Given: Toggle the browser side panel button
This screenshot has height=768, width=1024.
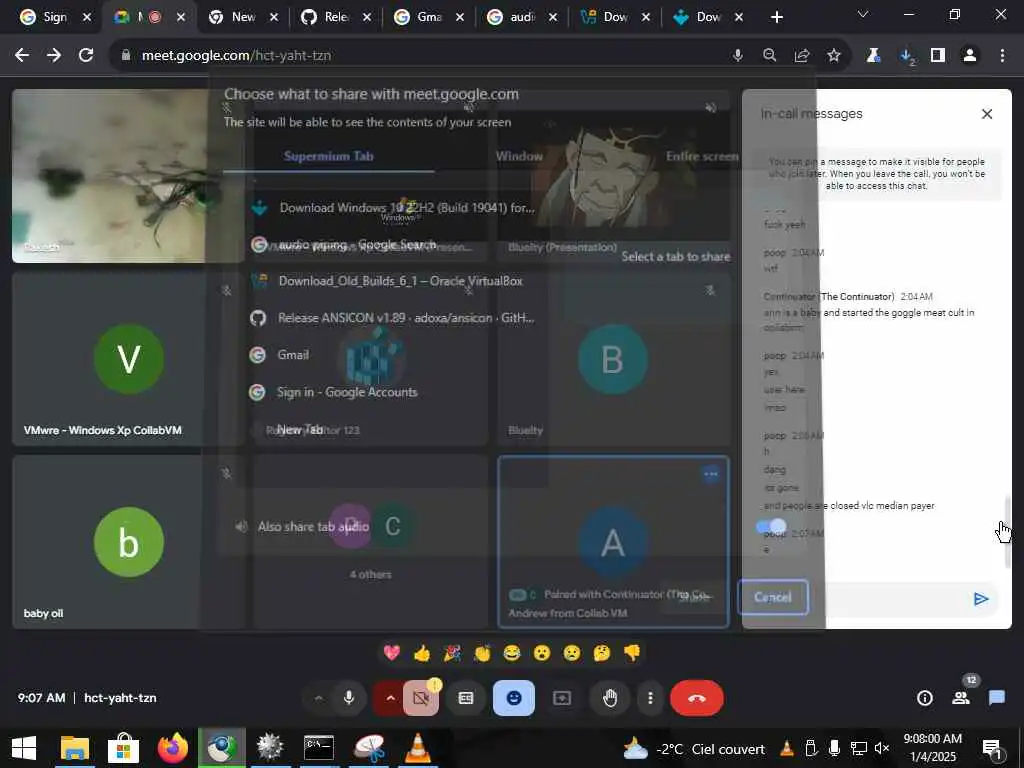Looking at the screenshot, I should [x=938, y=56].
